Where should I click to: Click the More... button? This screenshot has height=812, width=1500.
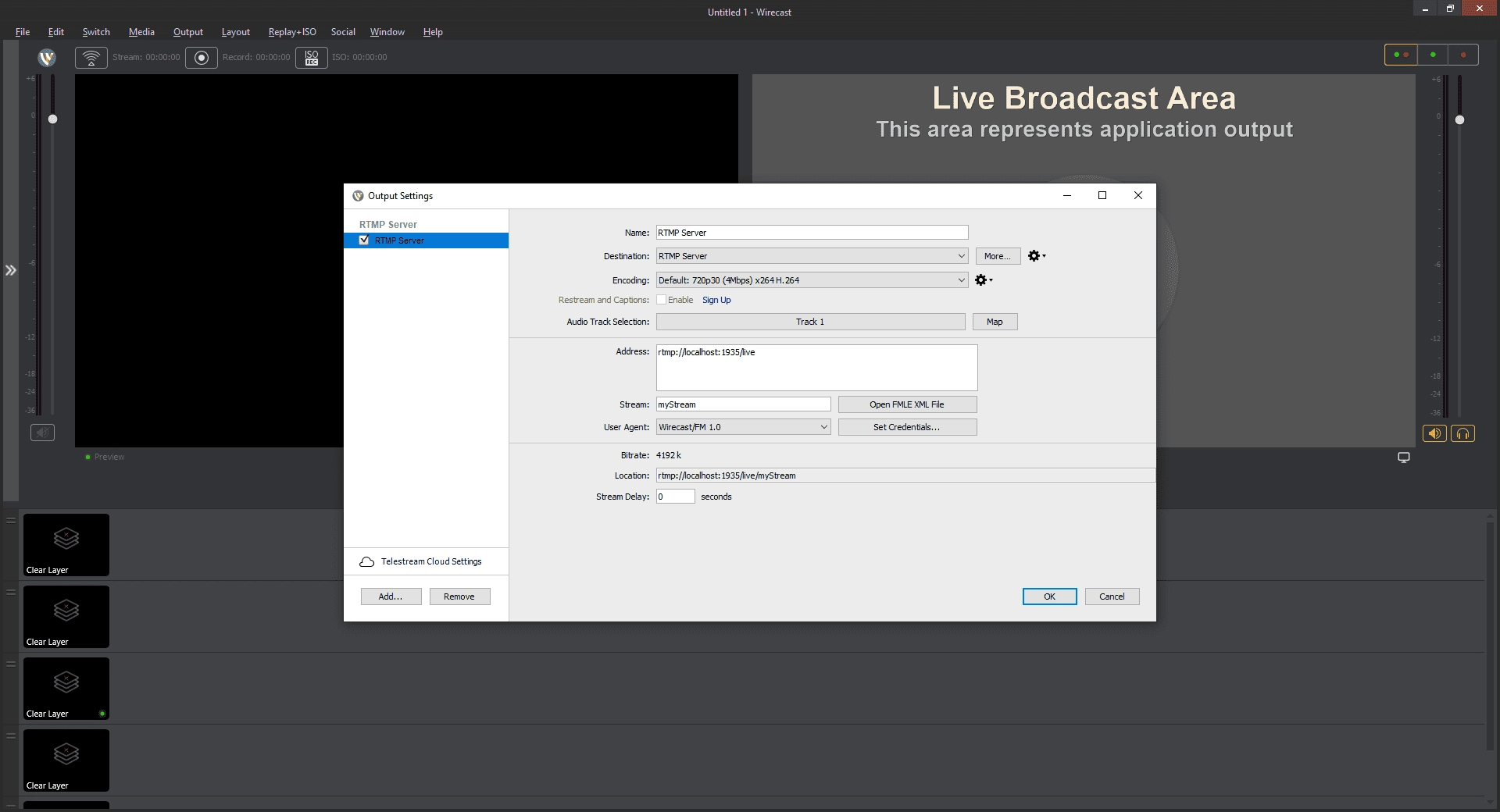998,256
